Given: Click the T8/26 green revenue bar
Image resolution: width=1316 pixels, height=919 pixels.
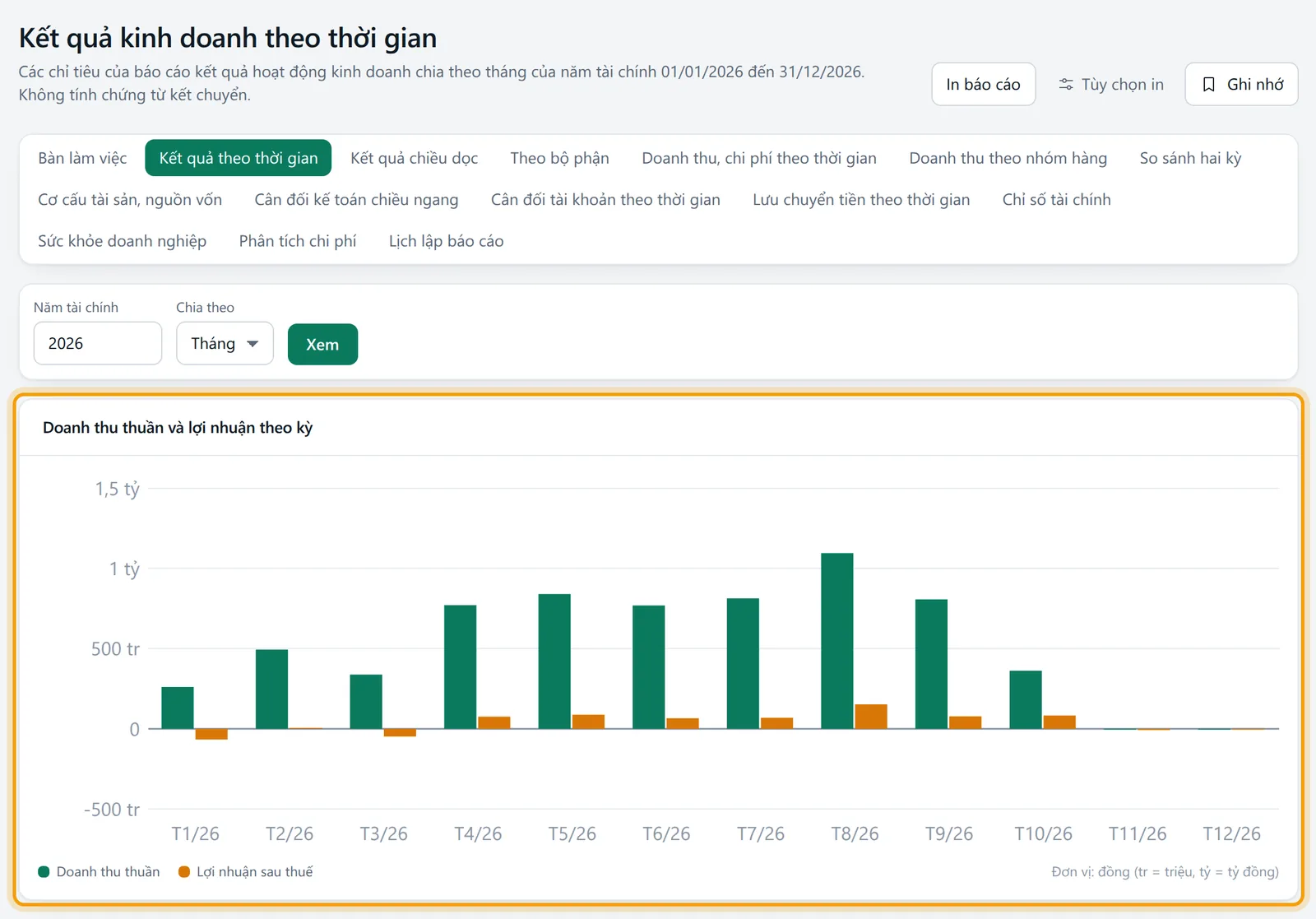Looking at the screenshot, I should [837, 641].
